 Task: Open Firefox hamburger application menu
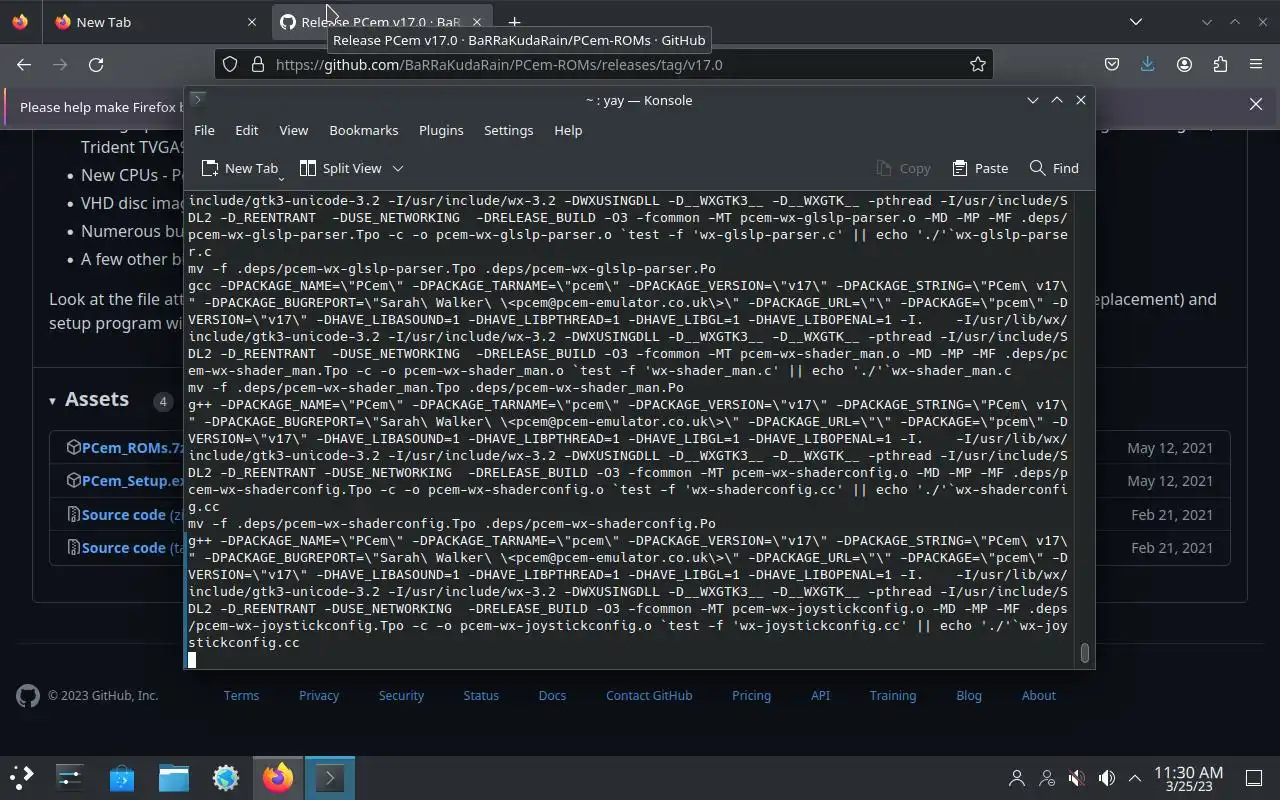[x=1256, y=64]
